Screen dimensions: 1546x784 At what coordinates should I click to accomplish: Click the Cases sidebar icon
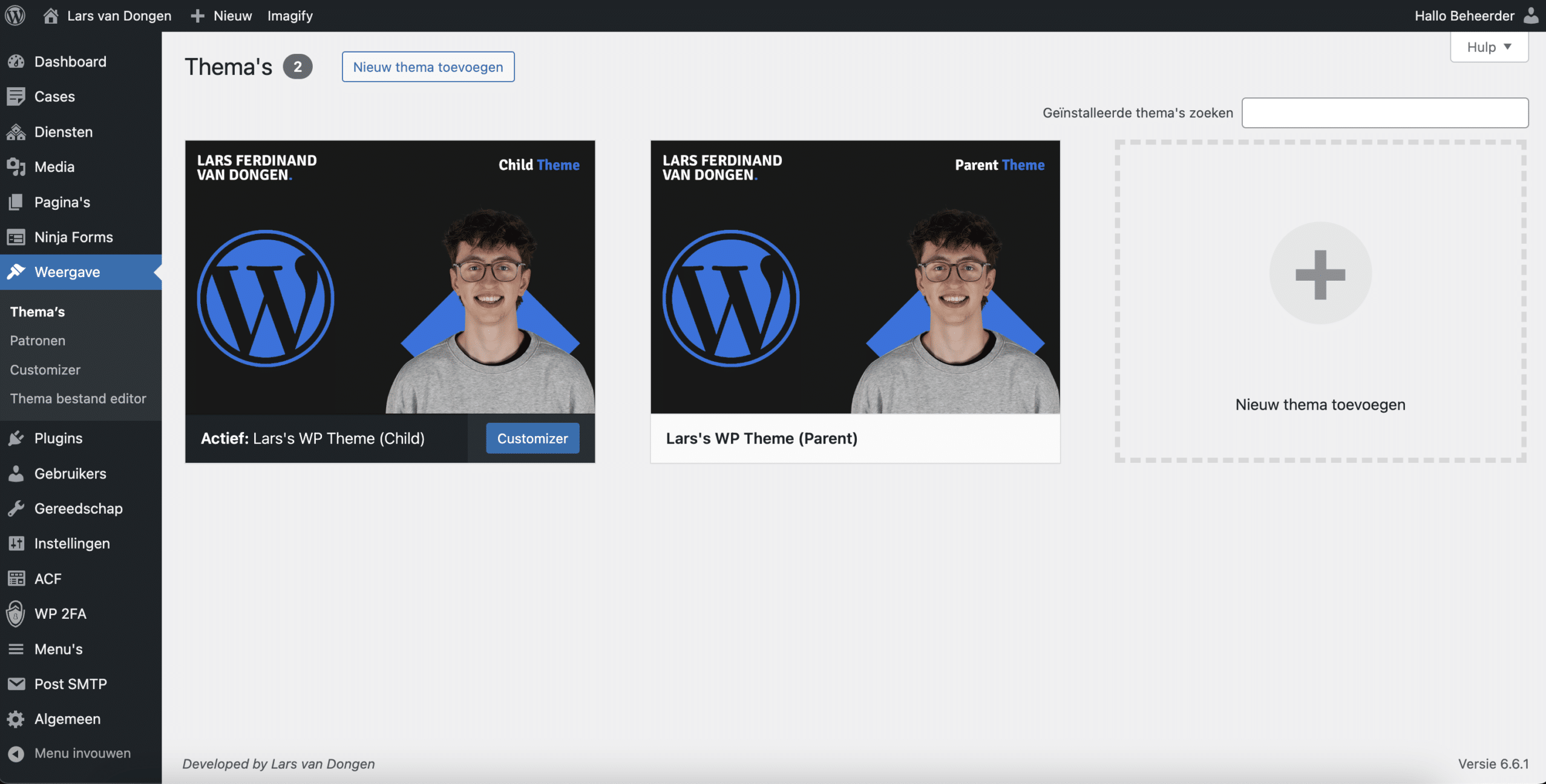pos(16,97)
